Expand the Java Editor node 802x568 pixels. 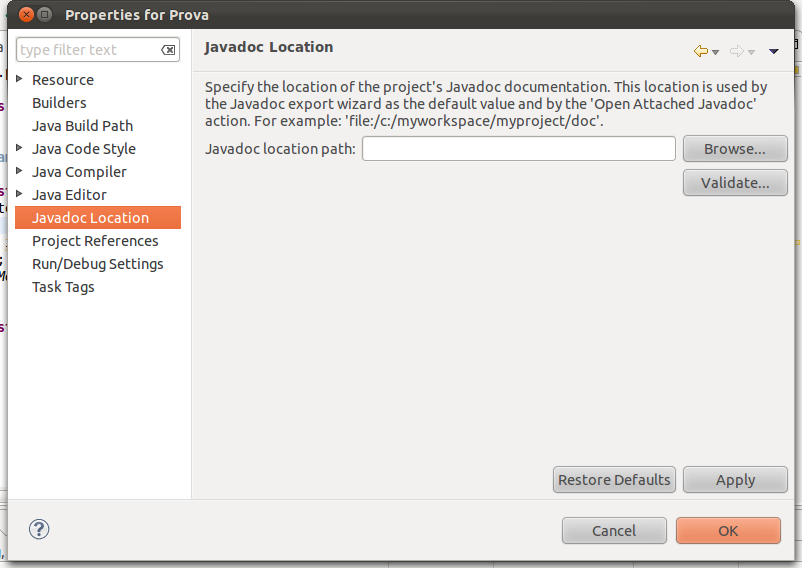click(x=21, y=194)
